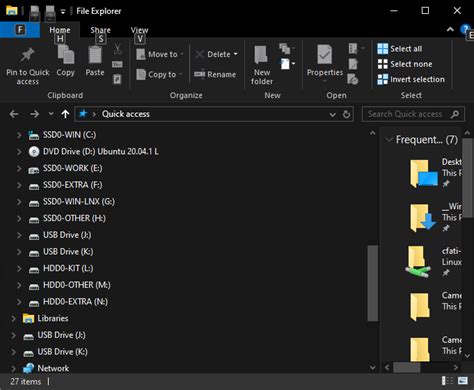The height and width of the screenshot is (390, 474).
Task: Open the New item menu icon
Action: coord(288,64)
